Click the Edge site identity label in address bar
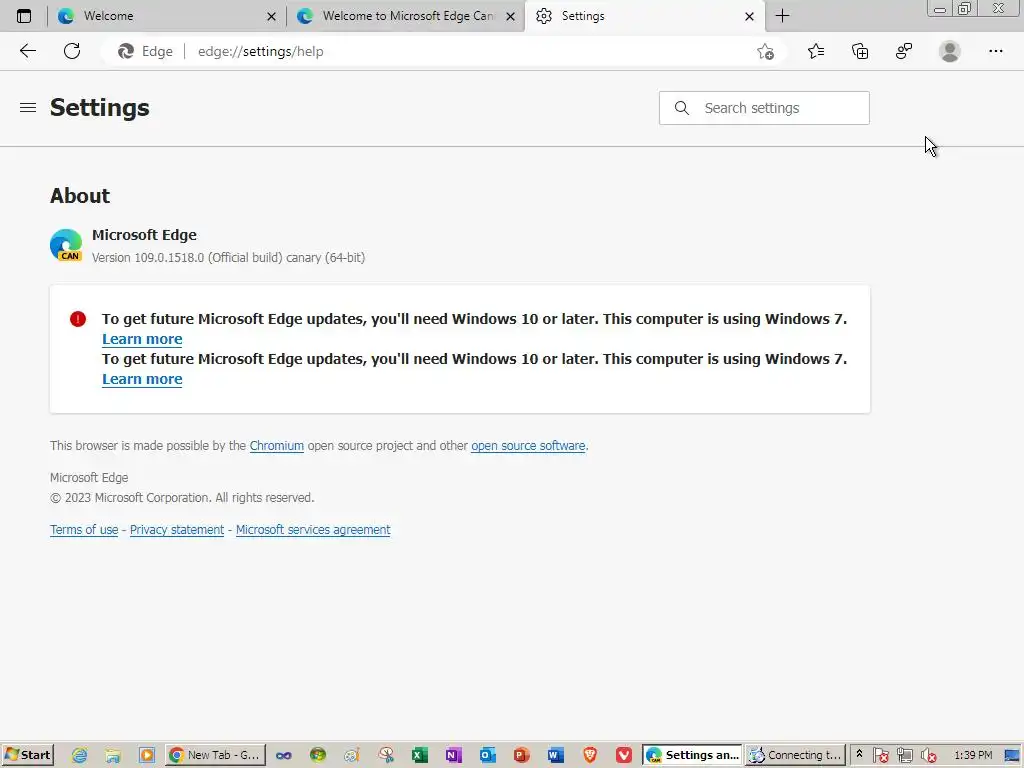This screenshot has width=1024, height=768. tap(145, 51)
